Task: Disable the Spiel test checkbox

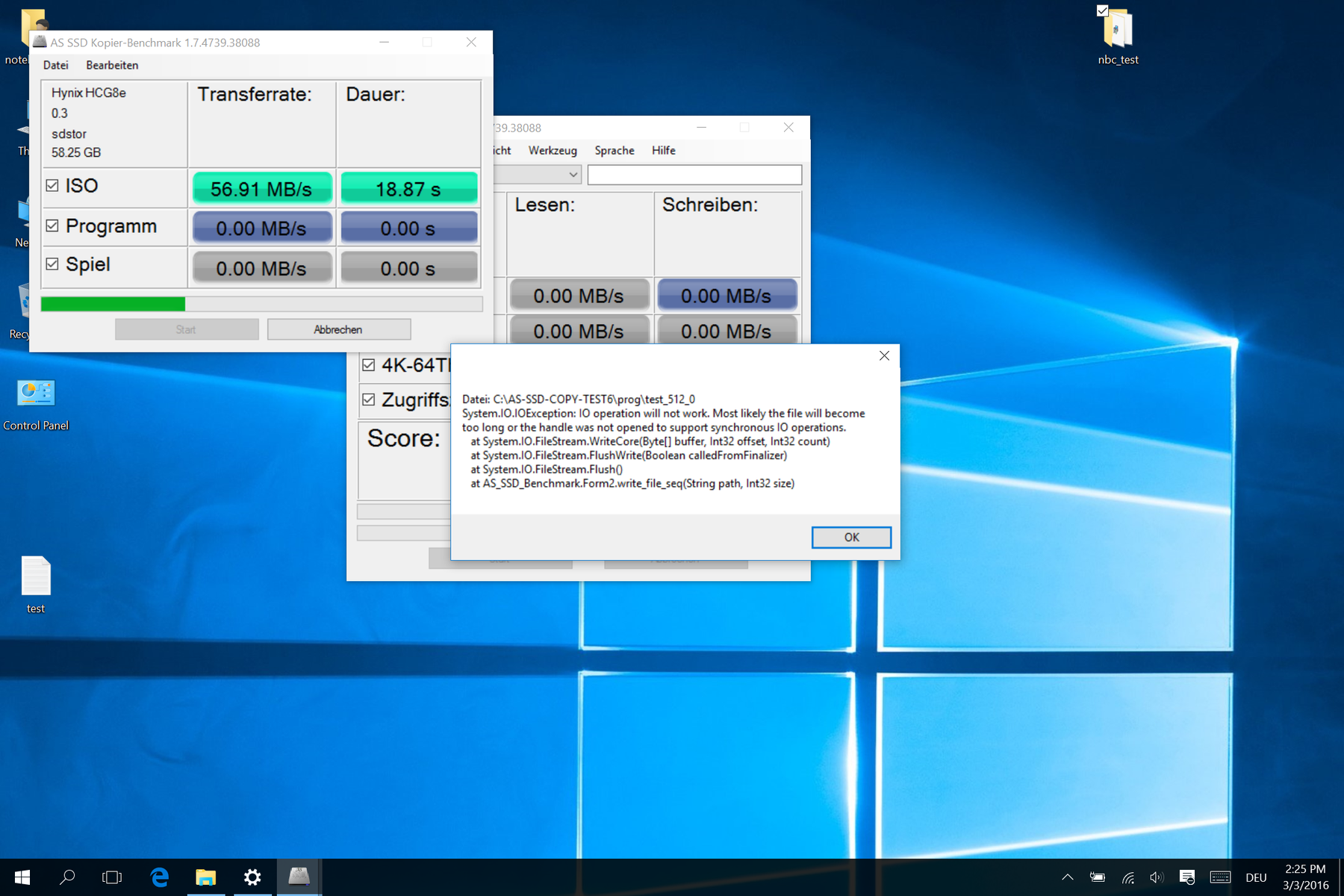Action: [52, 264]
